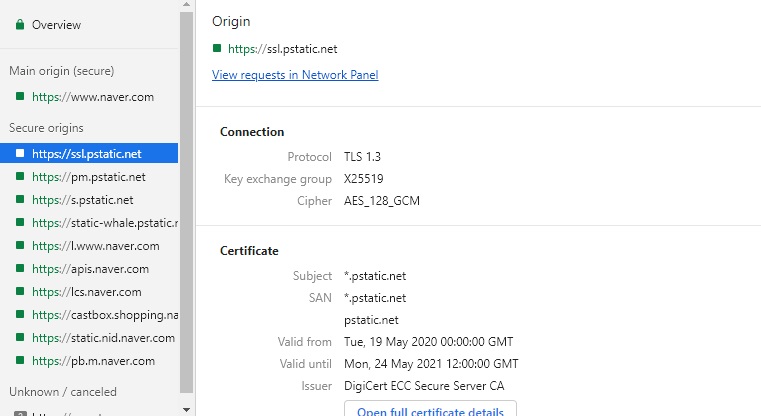Click green square beside static.nid.naver.com
The width and height of the screenshot is (761, 416).
20,337
